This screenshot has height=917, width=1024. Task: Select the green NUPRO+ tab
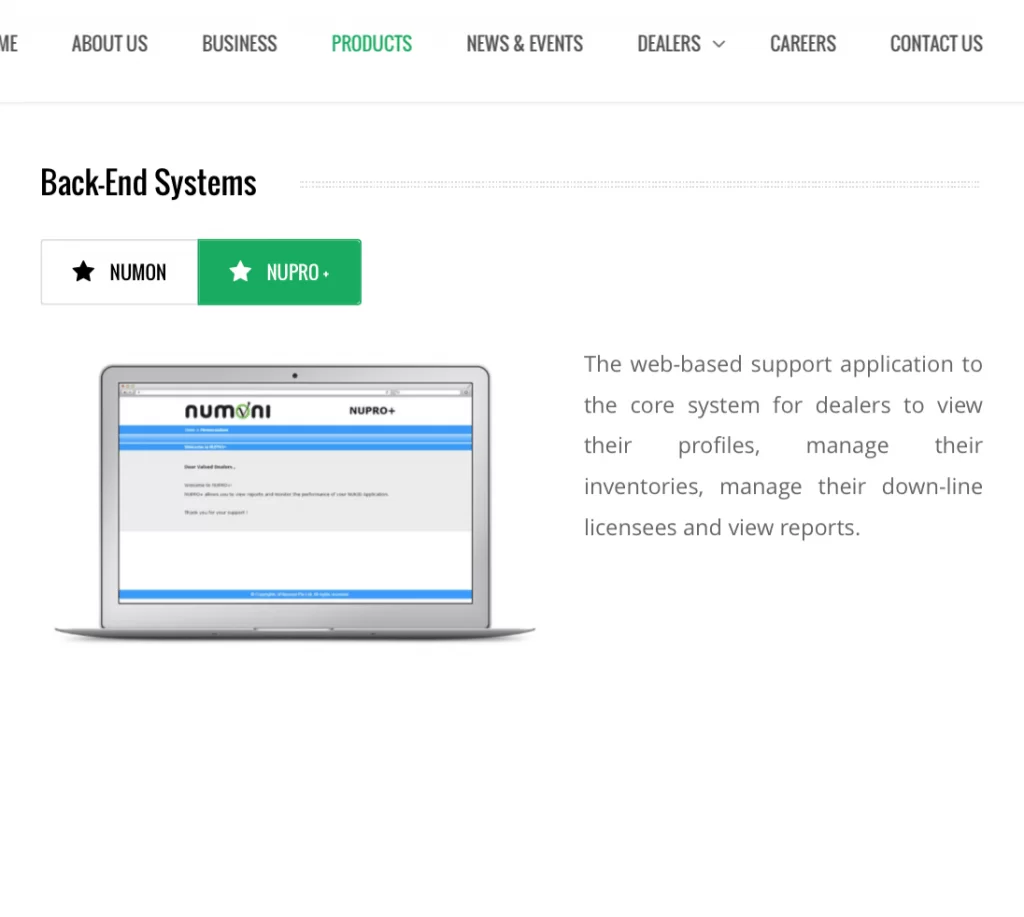click(x=280, y=272)
